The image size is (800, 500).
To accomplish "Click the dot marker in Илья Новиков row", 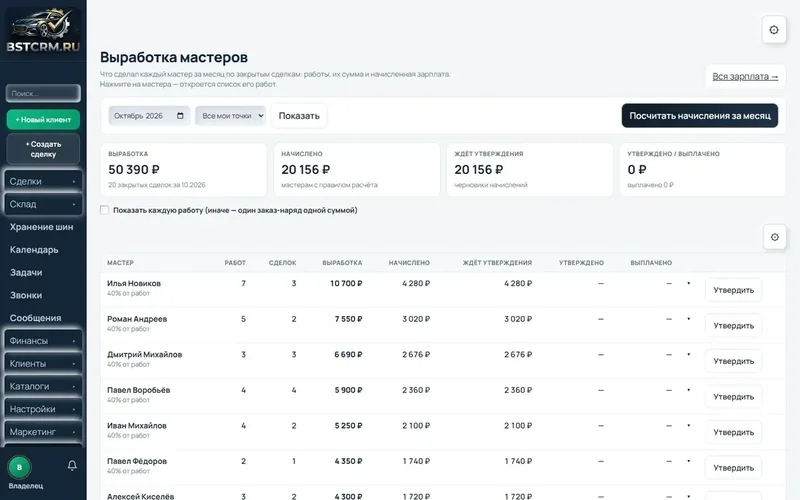I will click(688, 283).
